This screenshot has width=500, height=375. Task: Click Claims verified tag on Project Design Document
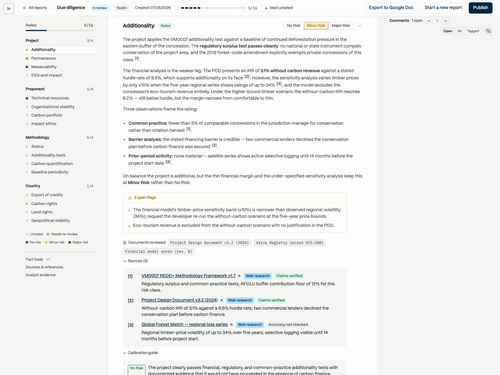click(271, 300)
